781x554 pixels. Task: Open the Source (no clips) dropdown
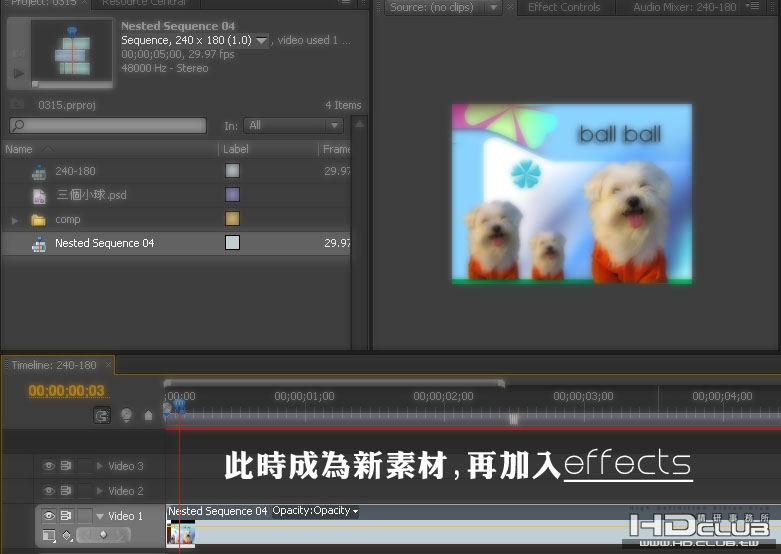click(x=494, y=7)
